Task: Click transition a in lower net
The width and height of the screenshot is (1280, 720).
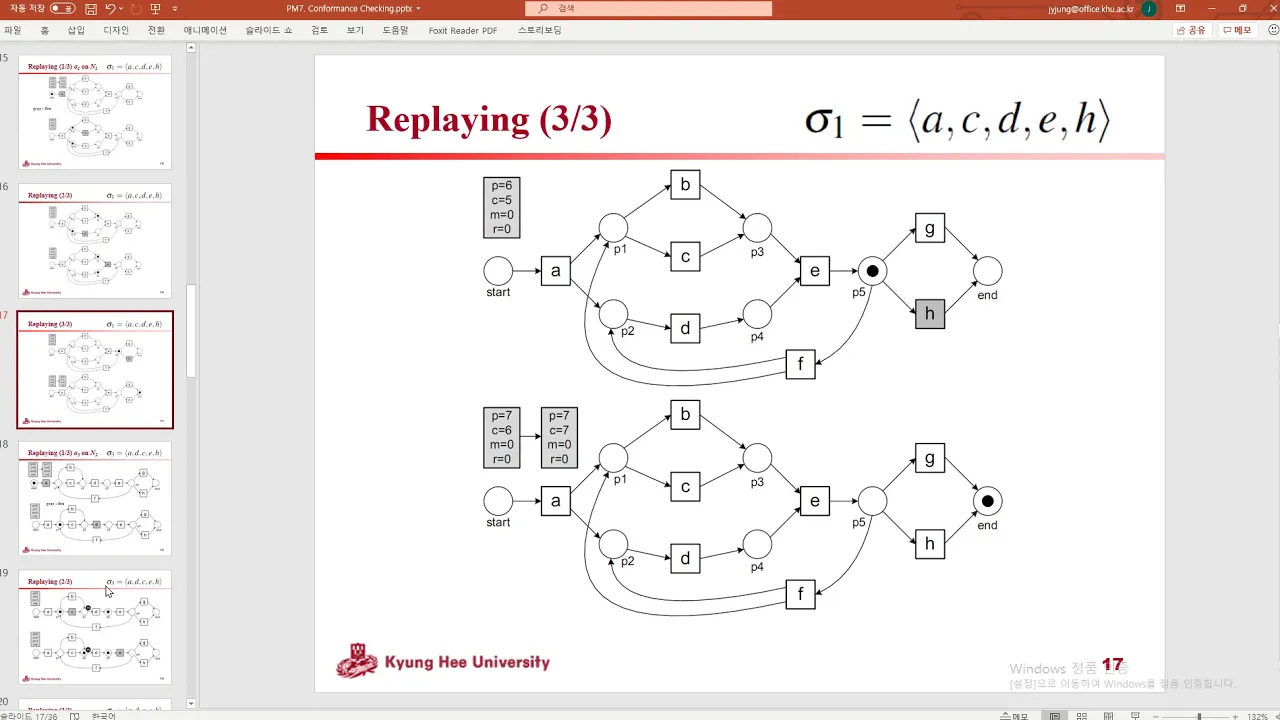Action: tap(555, 501)
